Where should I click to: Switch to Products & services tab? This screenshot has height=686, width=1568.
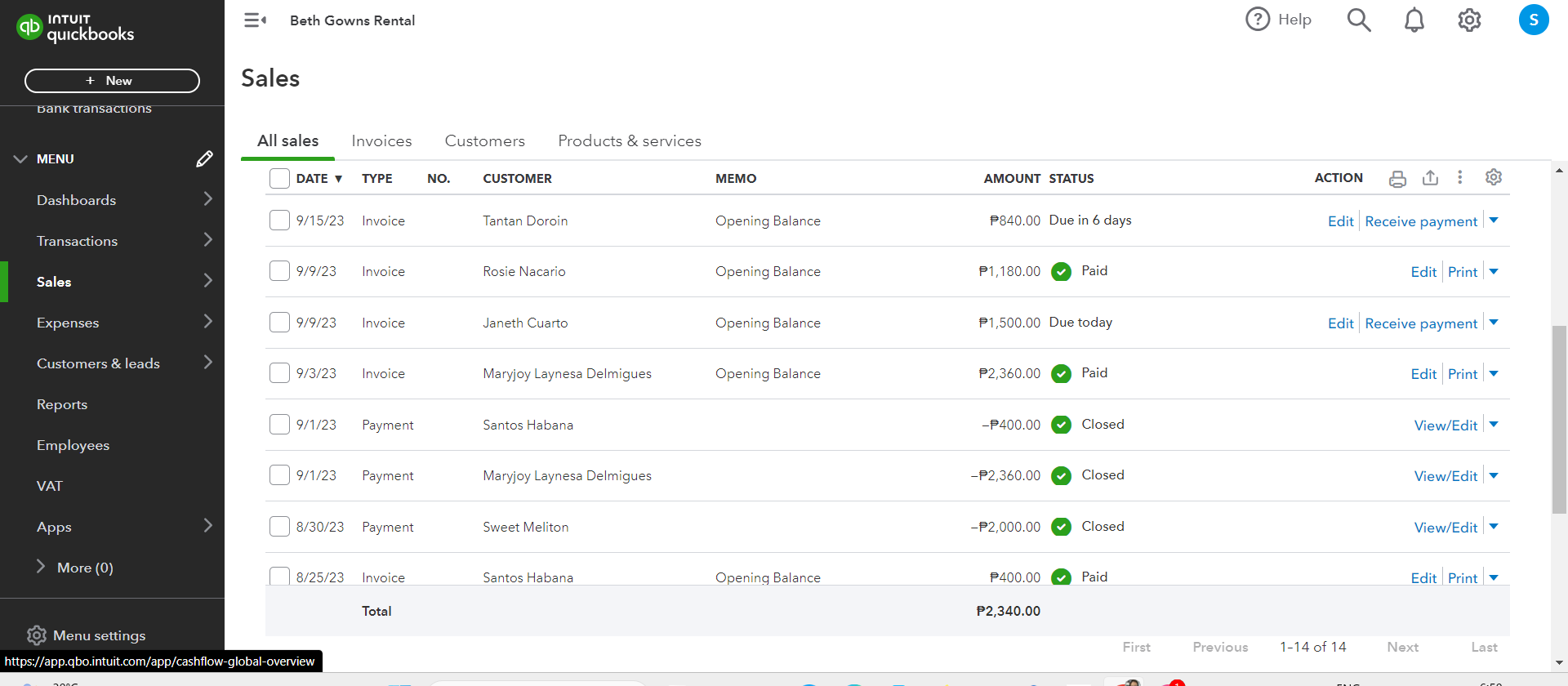(x=630, y=140)
